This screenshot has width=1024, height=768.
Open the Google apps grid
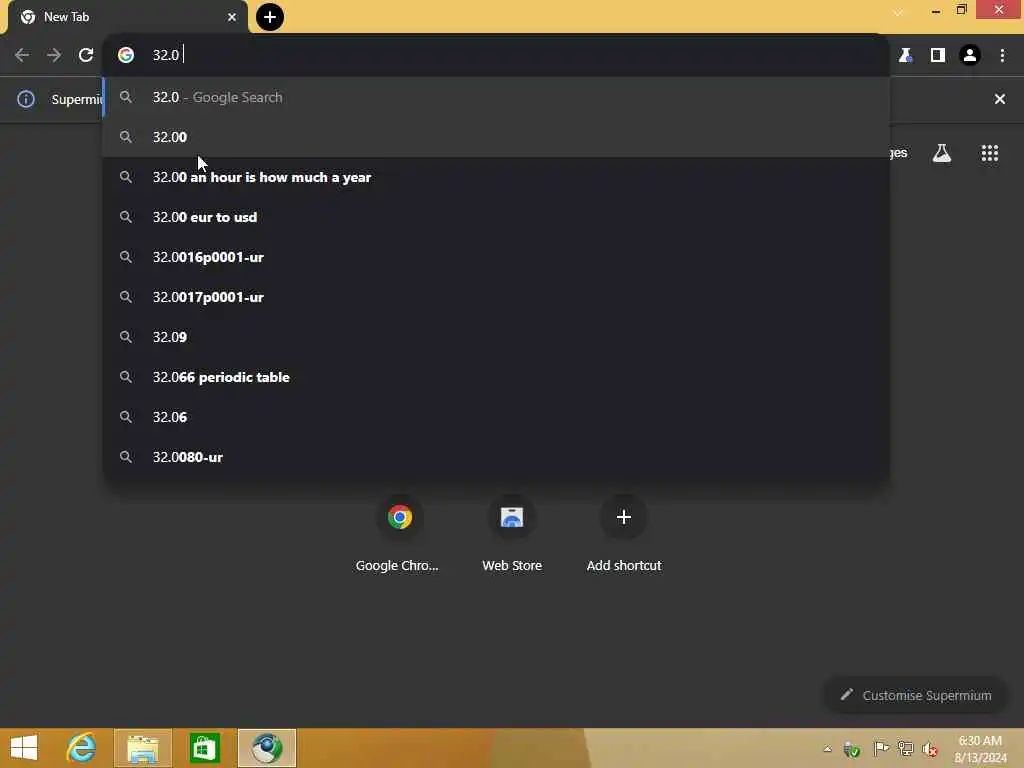(989, 153)
